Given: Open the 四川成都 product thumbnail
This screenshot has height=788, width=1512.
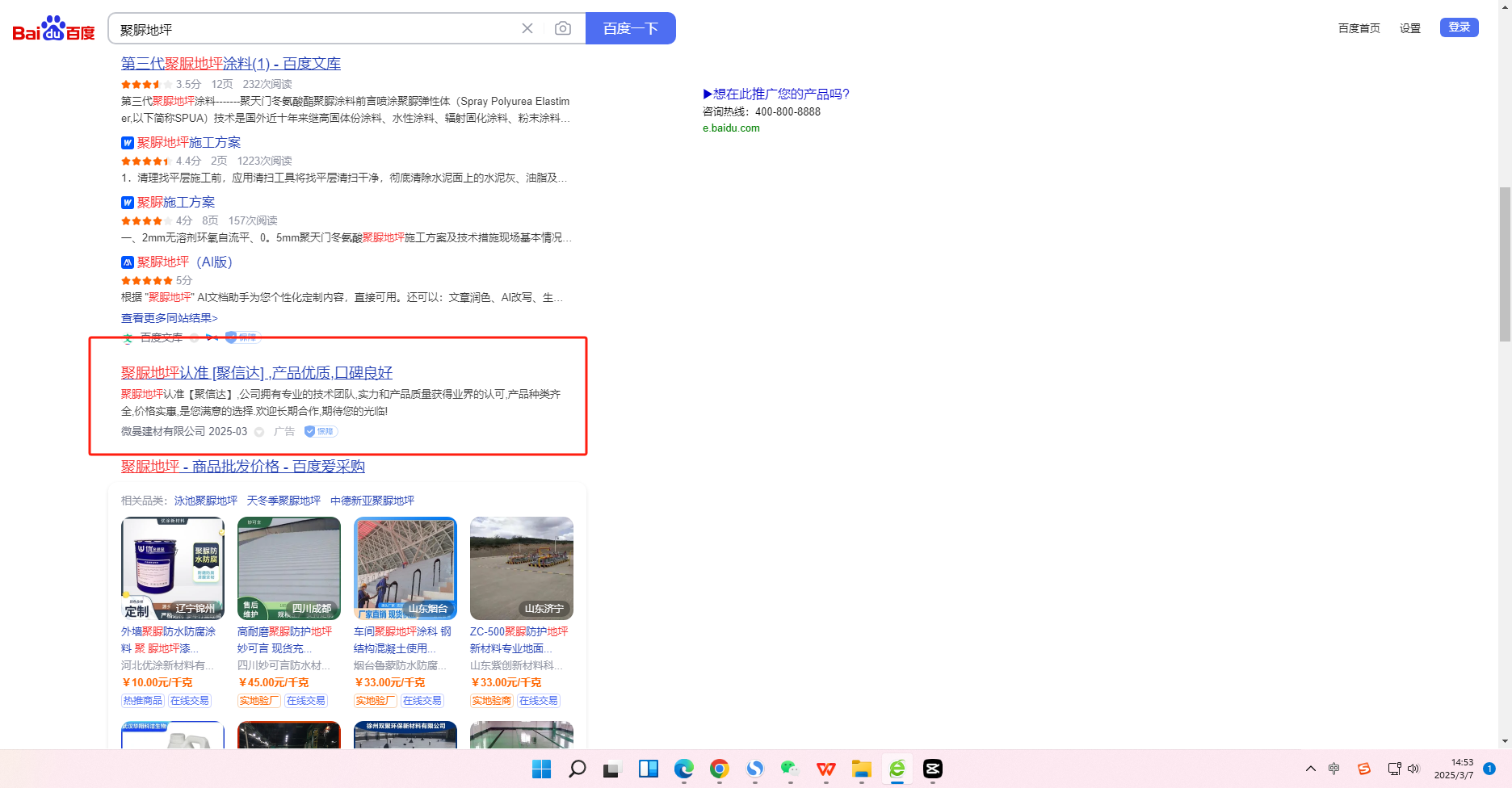Looking at the screenshot, I should (289, 568).
